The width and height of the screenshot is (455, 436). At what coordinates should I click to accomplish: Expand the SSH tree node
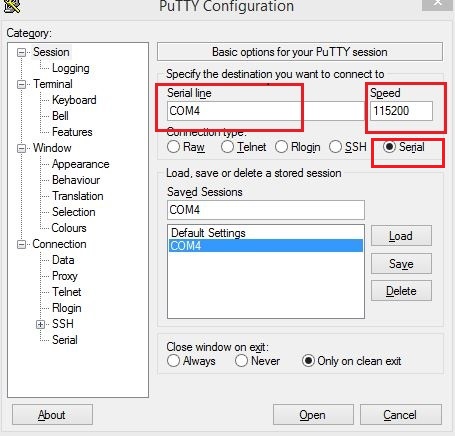(40, 324)
